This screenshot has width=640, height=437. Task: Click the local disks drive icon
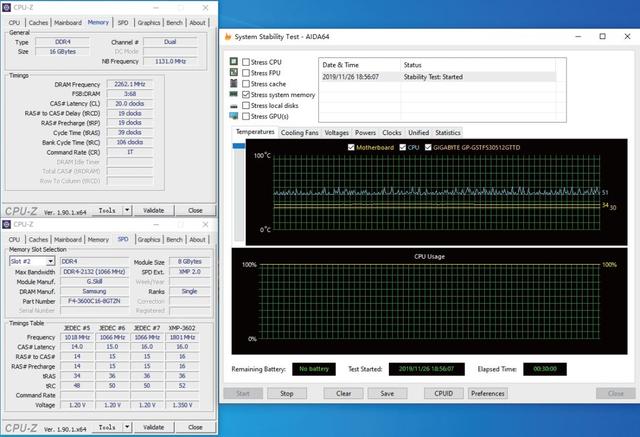233,106
